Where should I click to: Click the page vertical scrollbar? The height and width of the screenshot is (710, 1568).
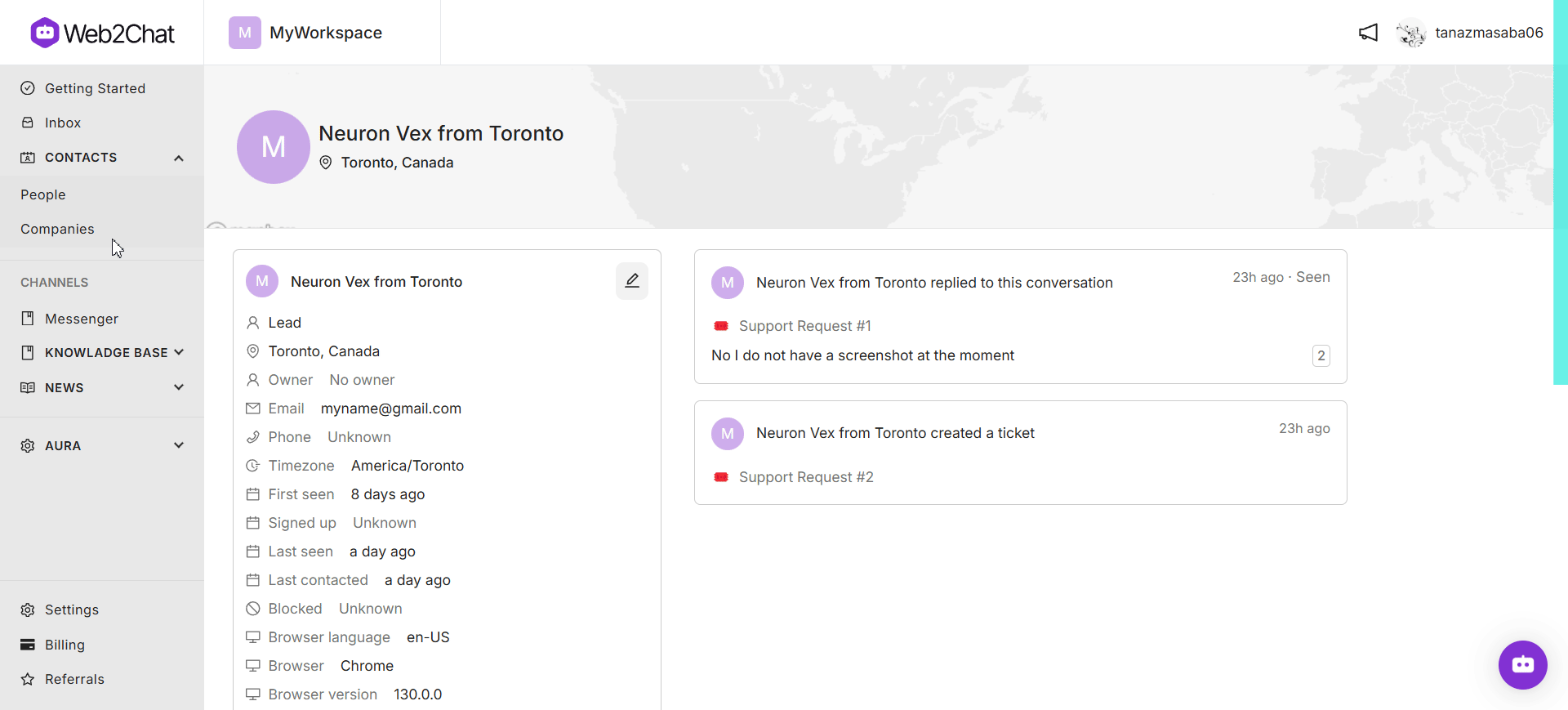point(1560,192)
